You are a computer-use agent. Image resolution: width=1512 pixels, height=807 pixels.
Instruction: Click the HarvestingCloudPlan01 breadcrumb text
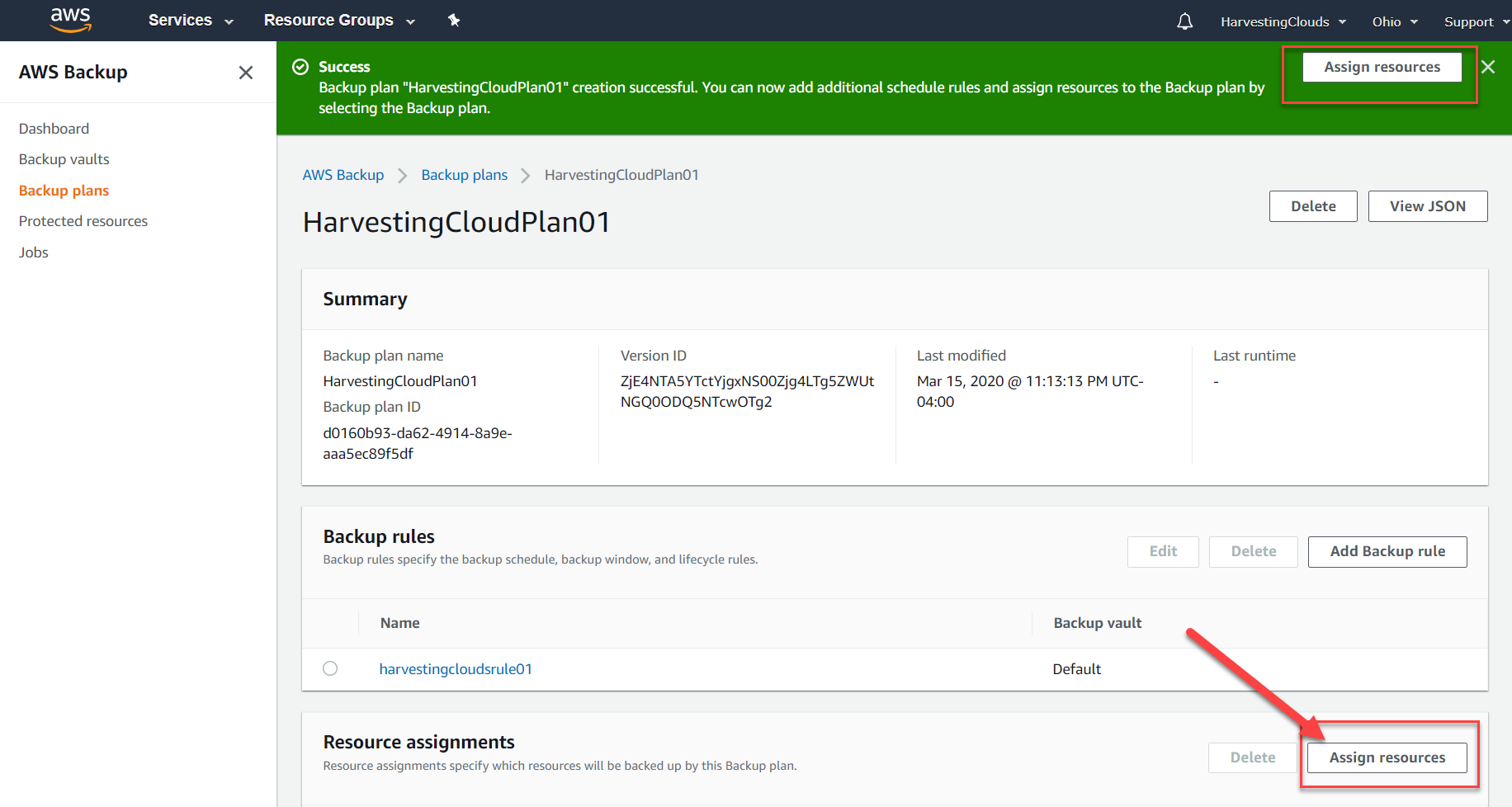(x=621, y=175)
